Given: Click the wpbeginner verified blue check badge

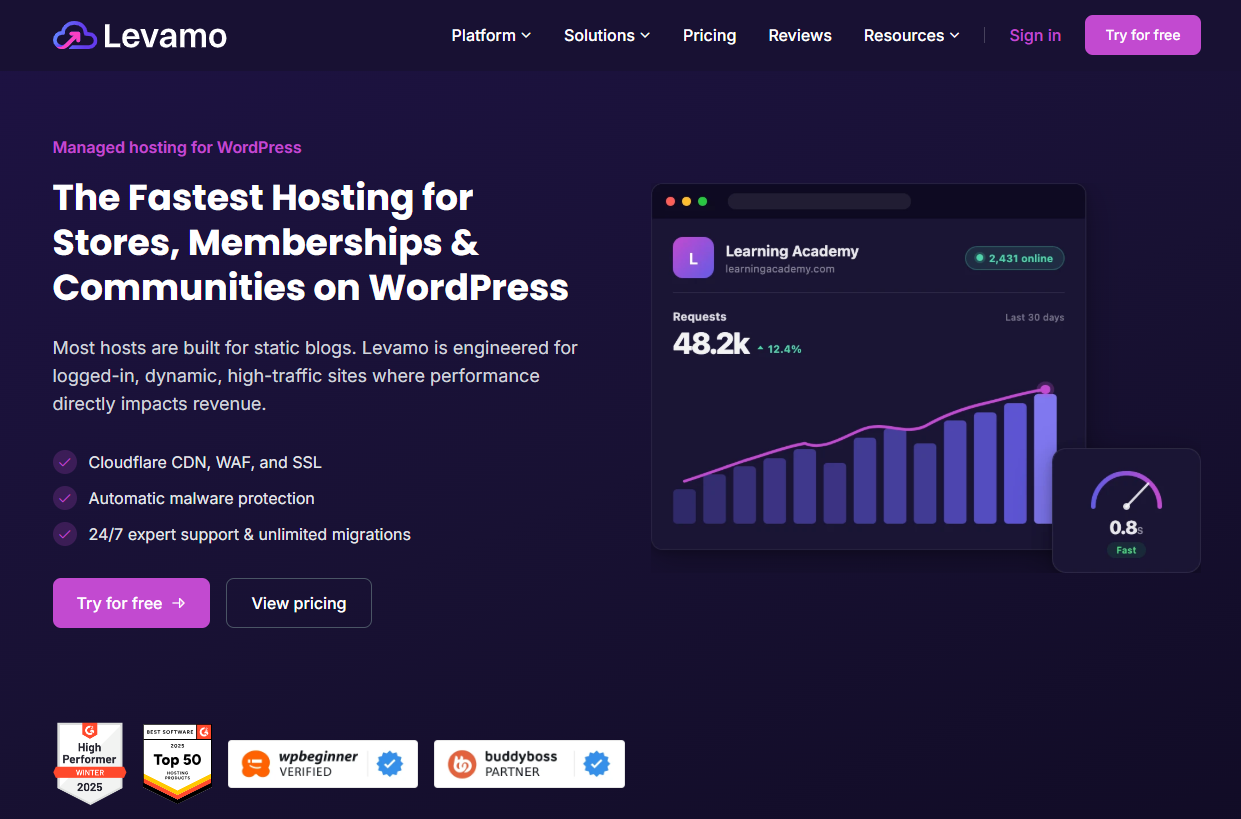Looking at the screenshot, I should 390,764.
